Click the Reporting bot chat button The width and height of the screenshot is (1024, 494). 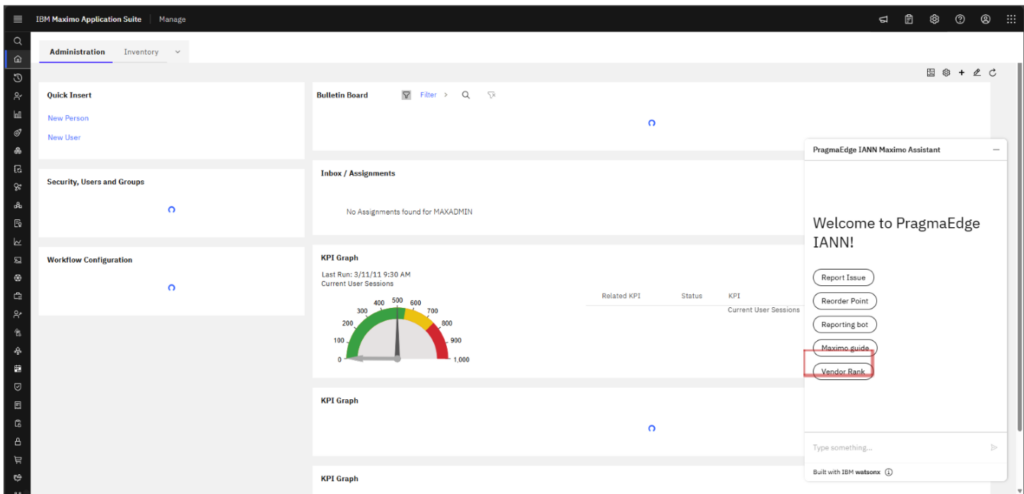point(844,324)
